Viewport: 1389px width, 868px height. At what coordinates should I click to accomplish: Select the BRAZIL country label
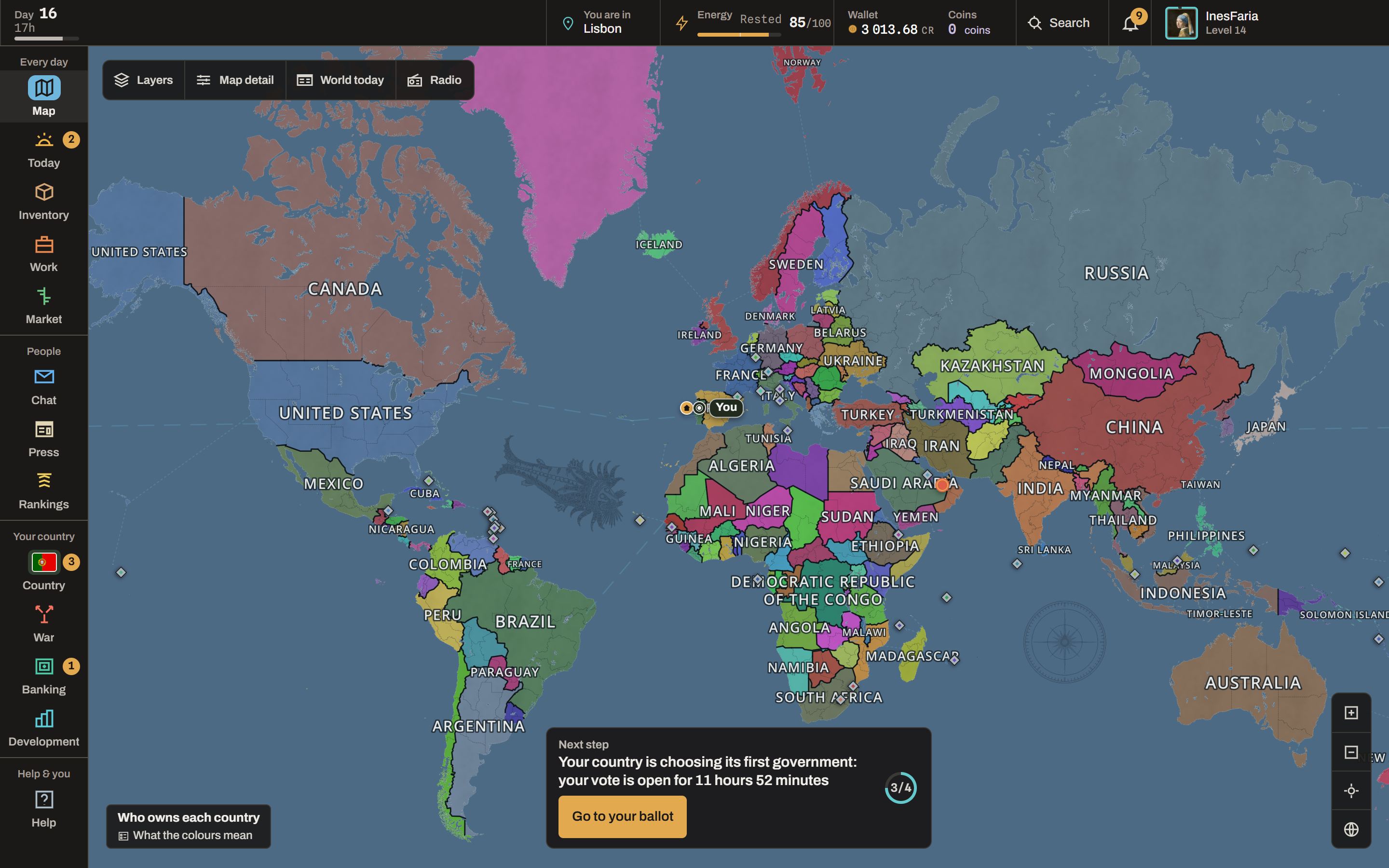point(525,621)
